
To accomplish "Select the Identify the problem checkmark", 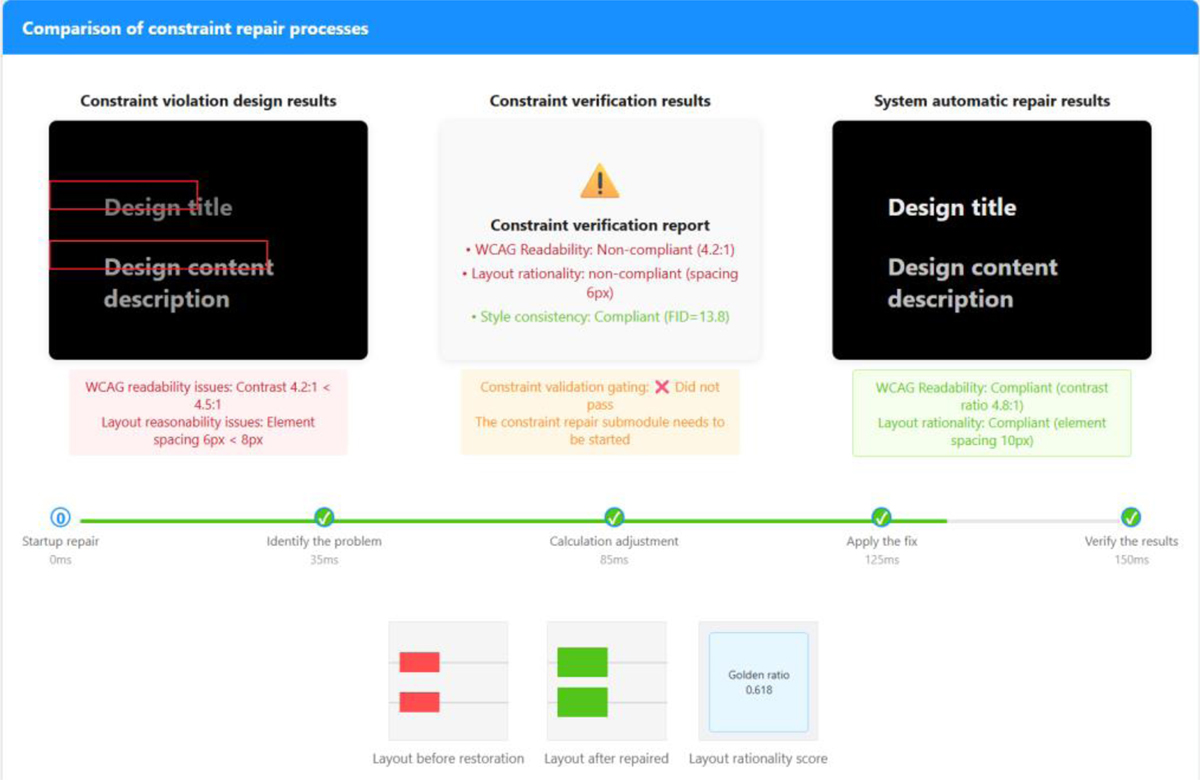I will click(324, 517).
